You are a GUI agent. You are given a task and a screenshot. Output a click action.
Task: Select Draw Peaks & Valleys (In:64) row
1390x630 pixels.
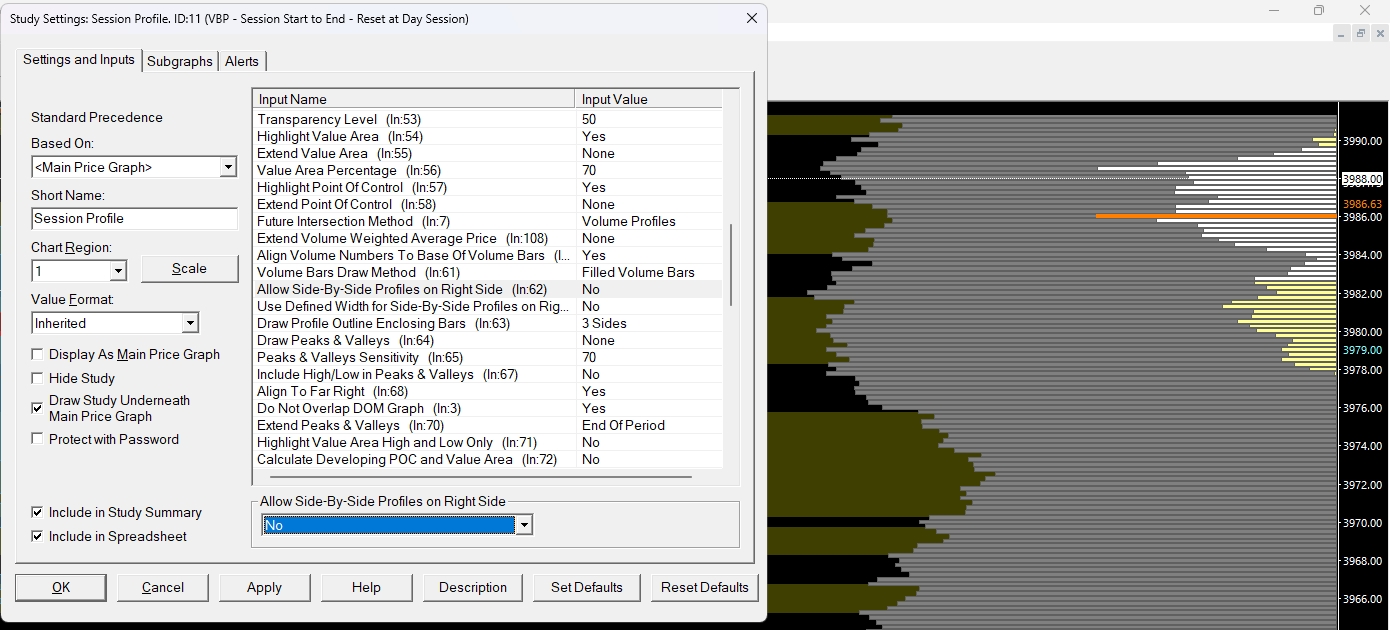488,340
